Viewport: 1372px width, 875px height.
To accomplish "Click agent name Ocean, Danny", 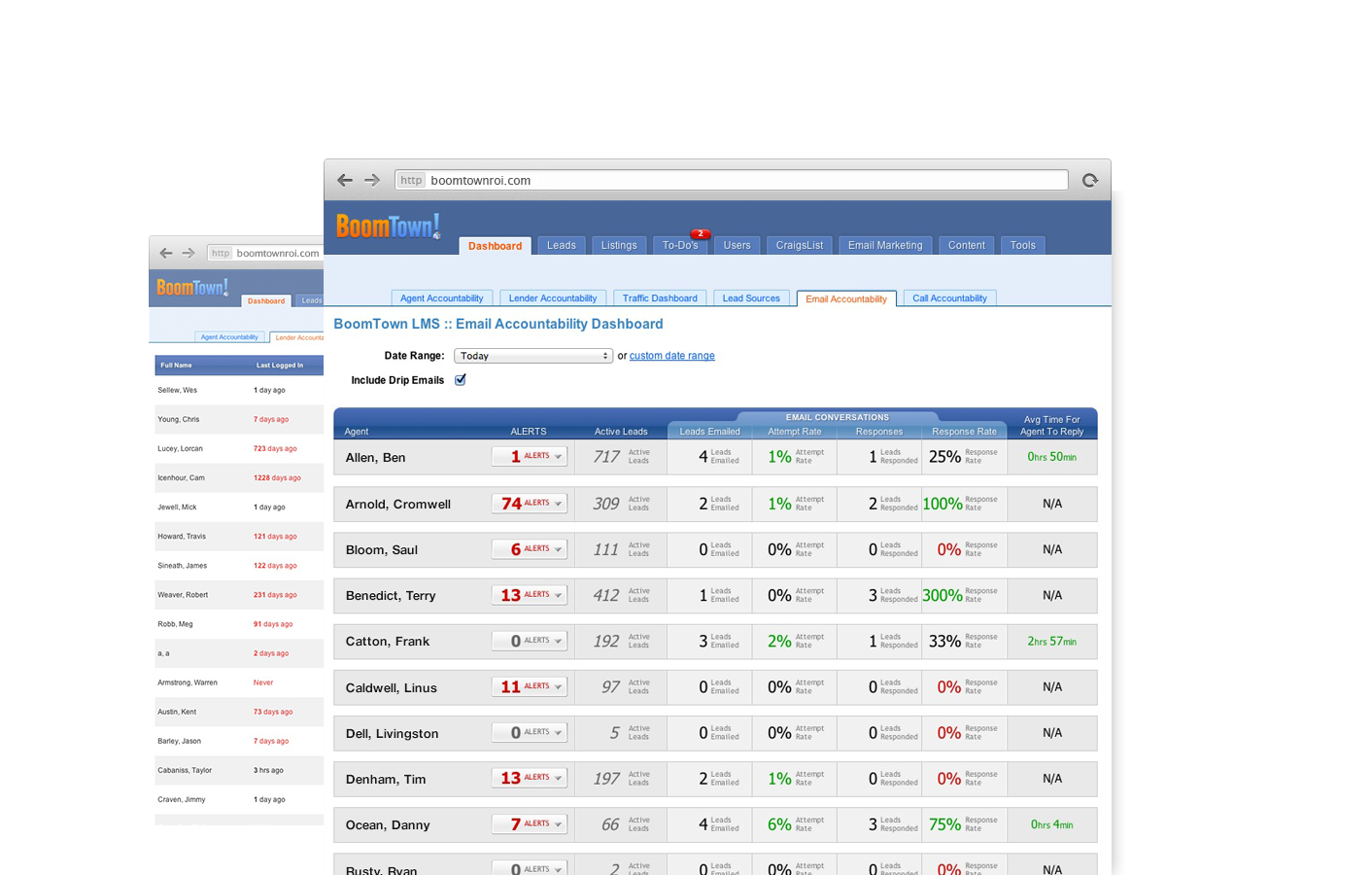I will pyautogui.click(x=388, y=825).
